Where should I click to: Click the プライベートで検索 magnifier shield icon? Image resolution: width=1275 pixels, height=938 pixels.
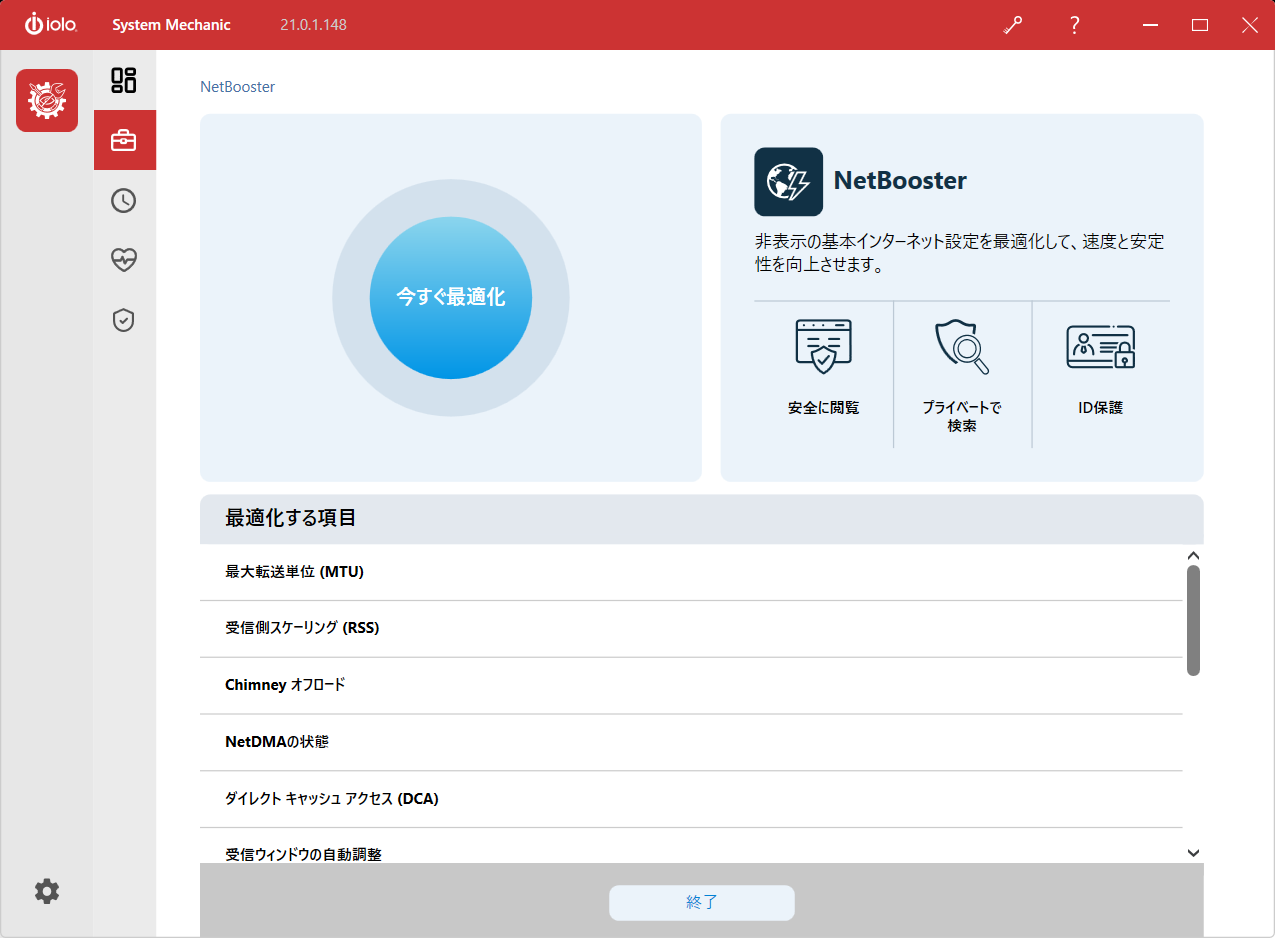pos(962,346)
